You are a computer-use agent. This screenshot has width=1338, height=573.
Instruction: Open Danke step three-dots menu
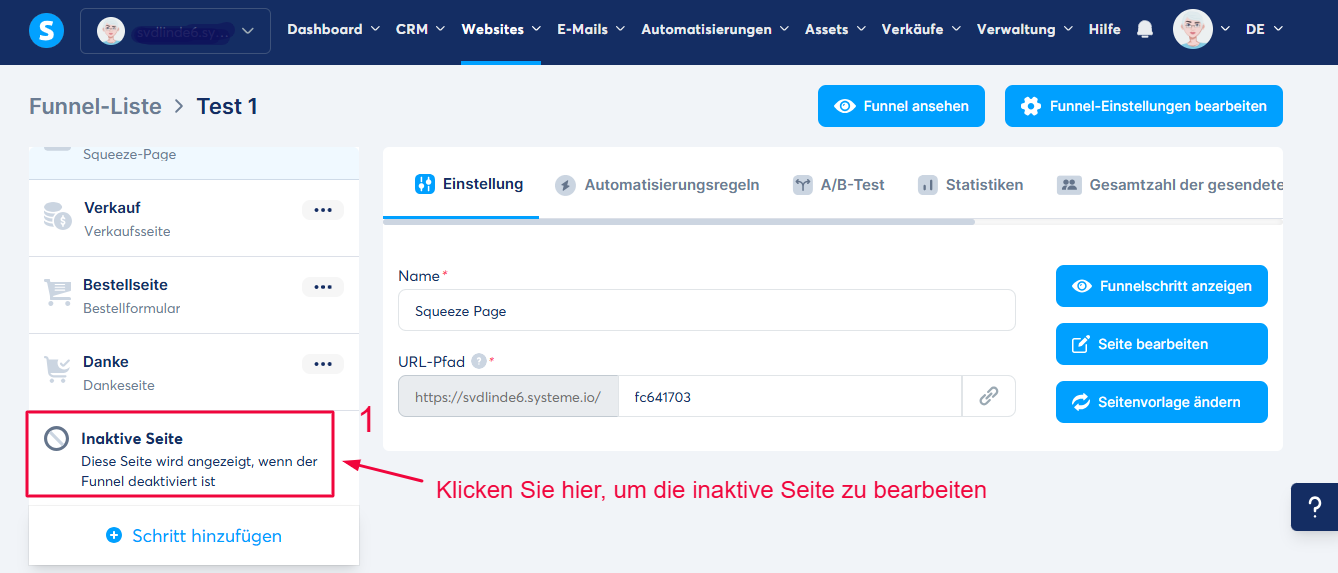[322, 364]
